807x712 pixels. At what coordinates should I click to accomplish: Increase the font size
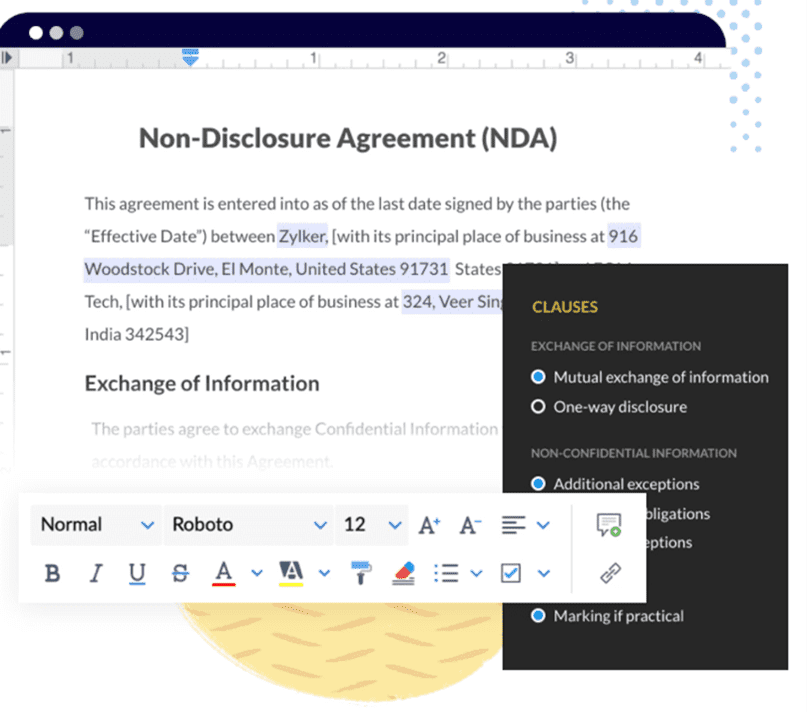tap(429, 525)
